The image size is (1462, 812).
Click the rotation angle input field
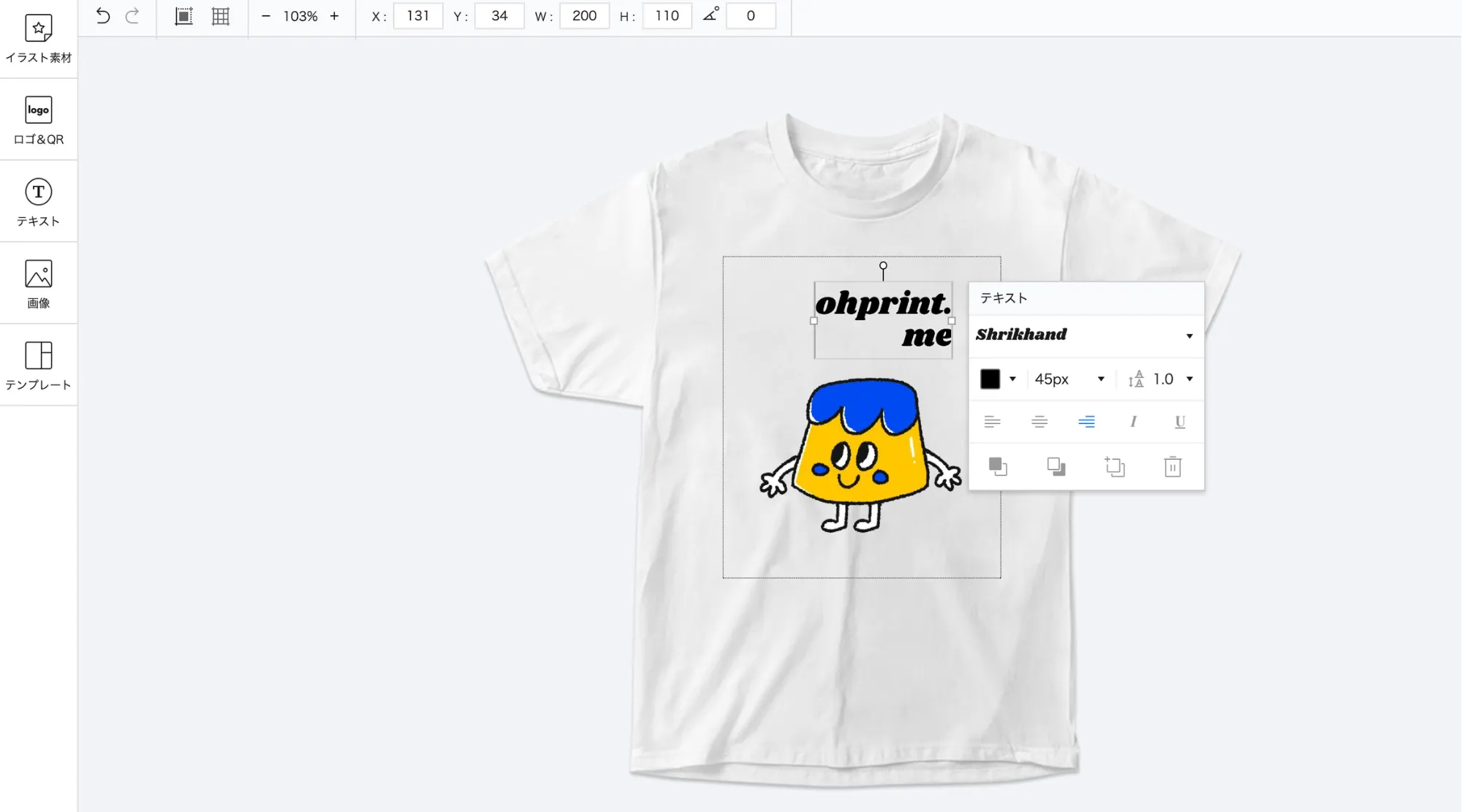click(x=750, y=16)
